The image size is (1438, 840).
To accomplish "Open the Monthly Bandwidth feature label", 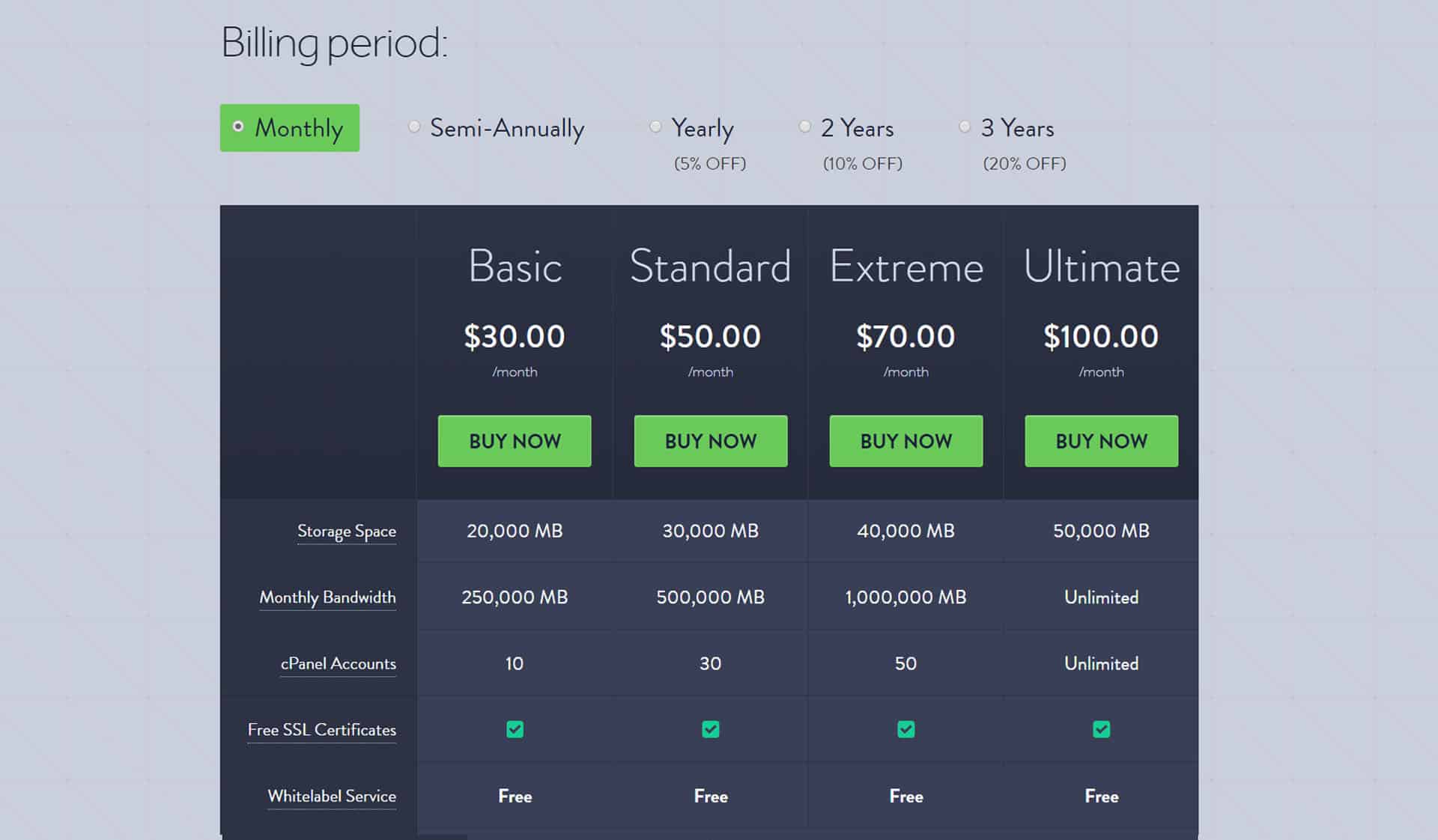I will click(327, 597).
